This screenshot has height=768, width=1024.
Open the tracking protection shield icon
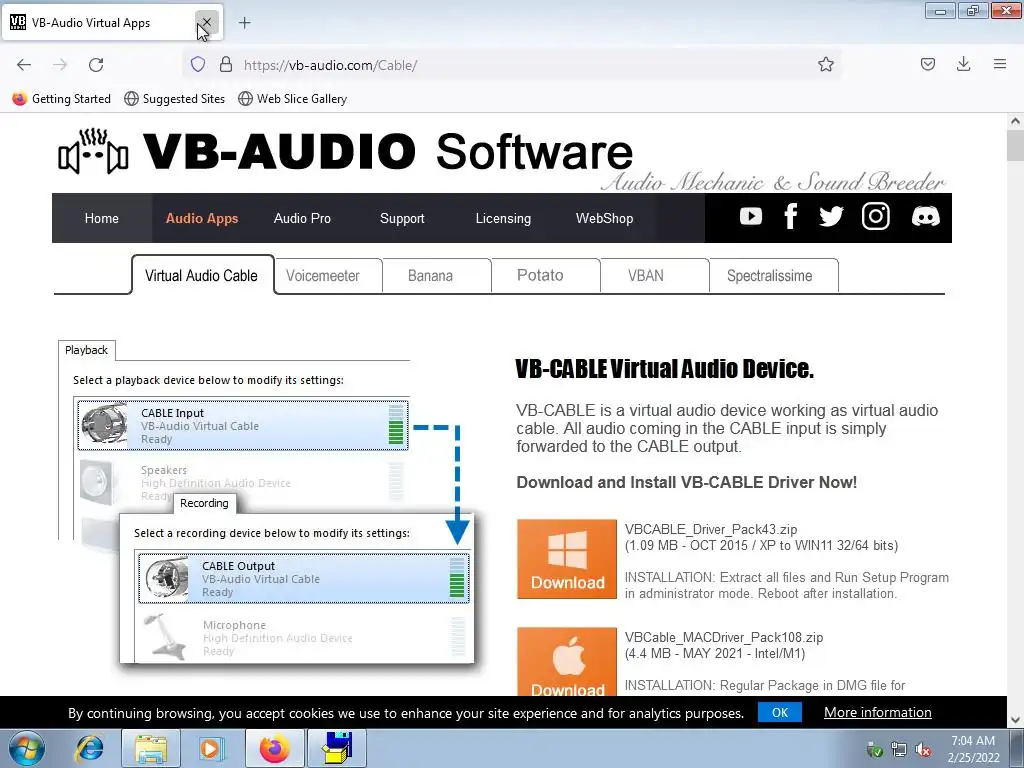(198, 64)
